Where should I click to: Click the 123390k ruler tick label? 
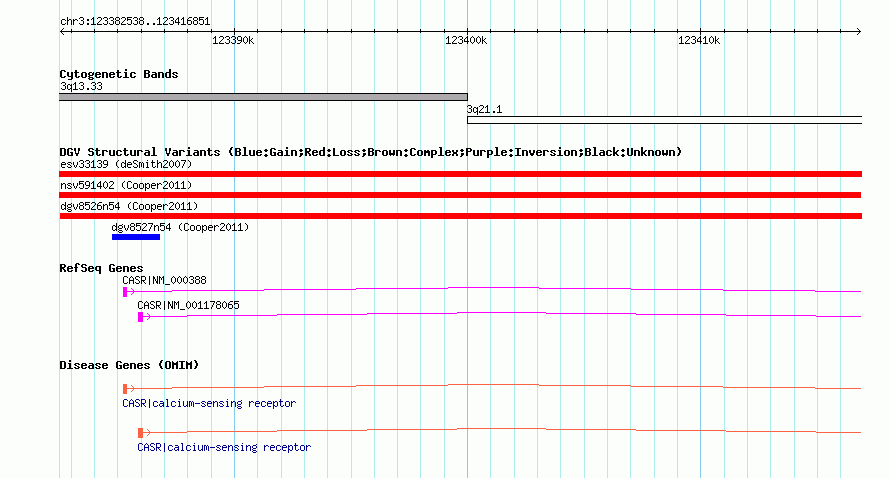tap(233, 40)
